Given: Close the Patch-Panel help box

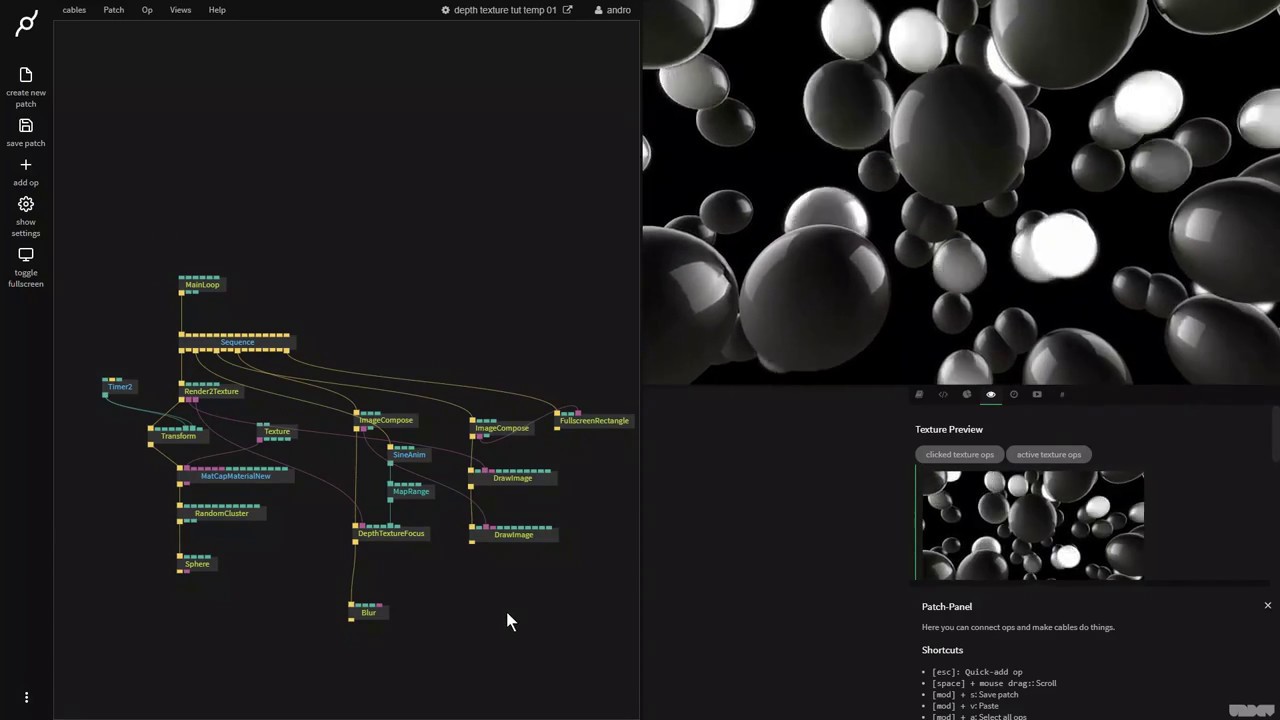Looking at the screenshot, I should 1267,605.
